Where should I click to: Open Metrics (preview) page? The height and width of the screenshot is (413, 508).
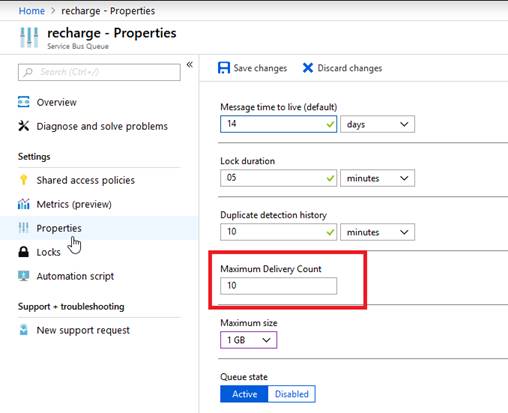[x=99, y=204]
